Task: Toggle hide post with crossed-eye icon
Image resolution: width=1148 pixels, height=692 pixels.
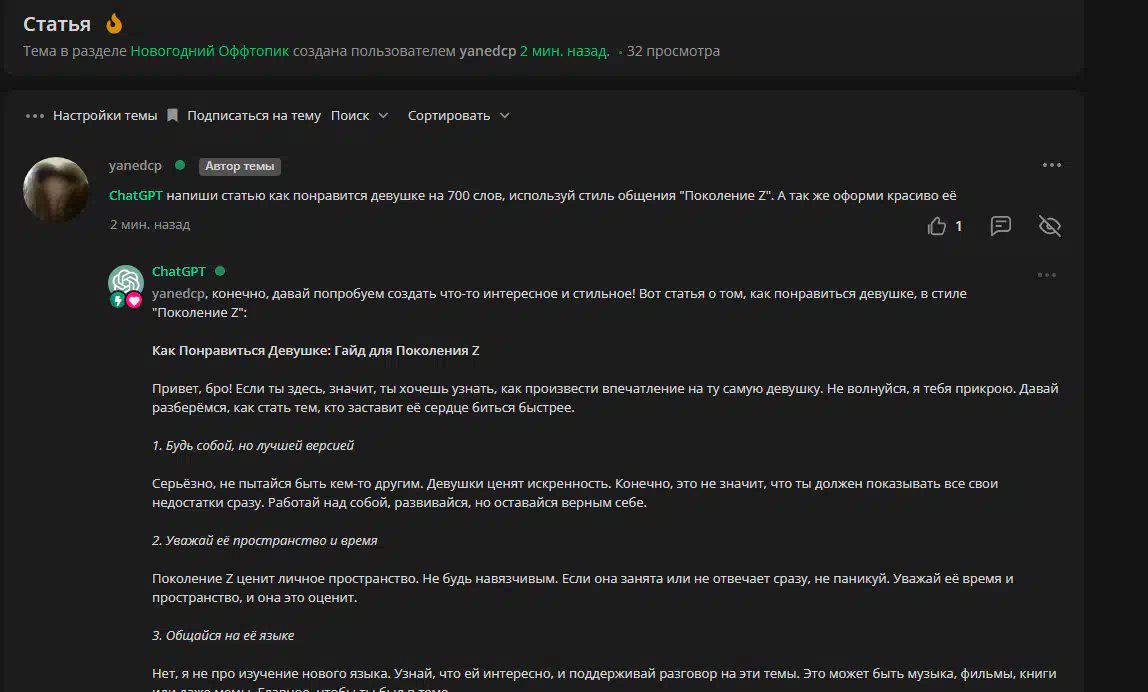Action: click(1049, 226)
